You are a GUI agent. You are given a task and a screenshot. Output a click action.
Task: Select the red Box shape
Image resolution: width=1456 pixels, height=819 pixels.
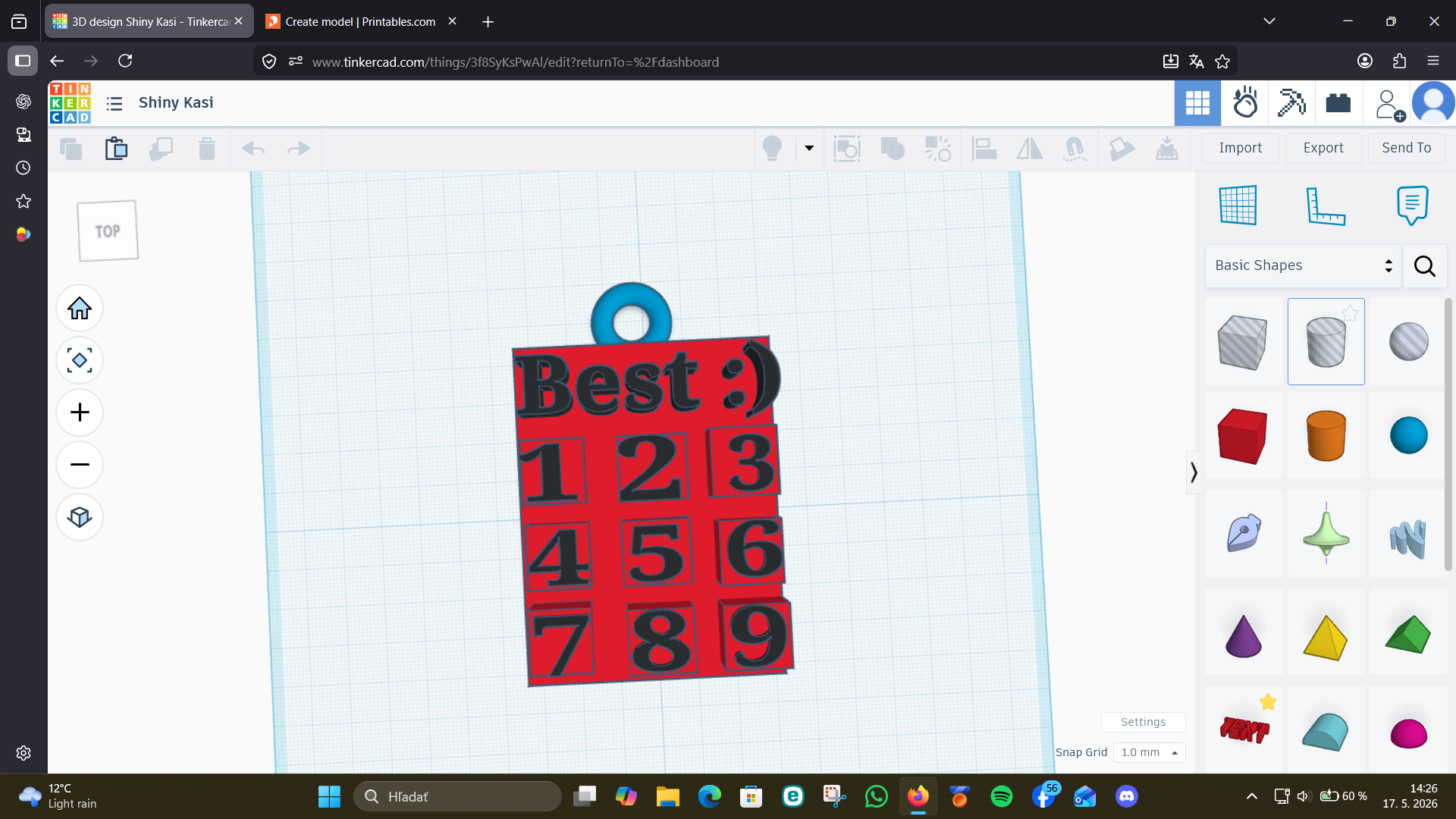point(1242,436)
